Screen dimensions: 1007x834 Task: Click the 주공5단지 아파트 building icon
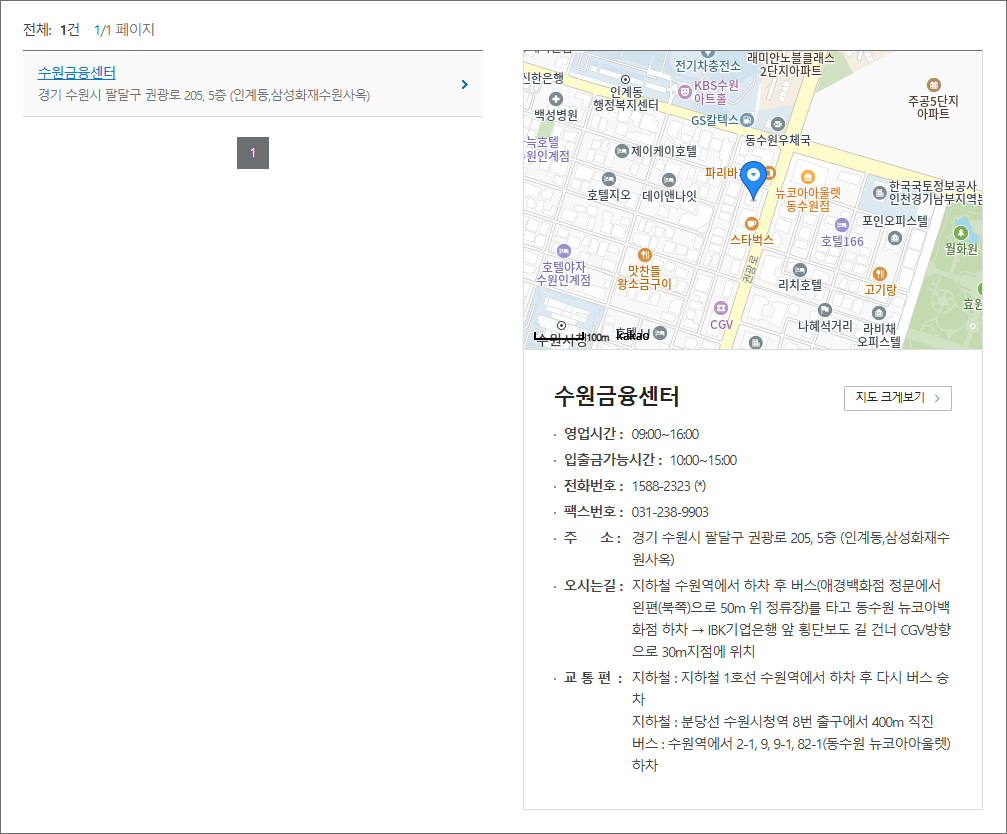[x=934, y=84]
